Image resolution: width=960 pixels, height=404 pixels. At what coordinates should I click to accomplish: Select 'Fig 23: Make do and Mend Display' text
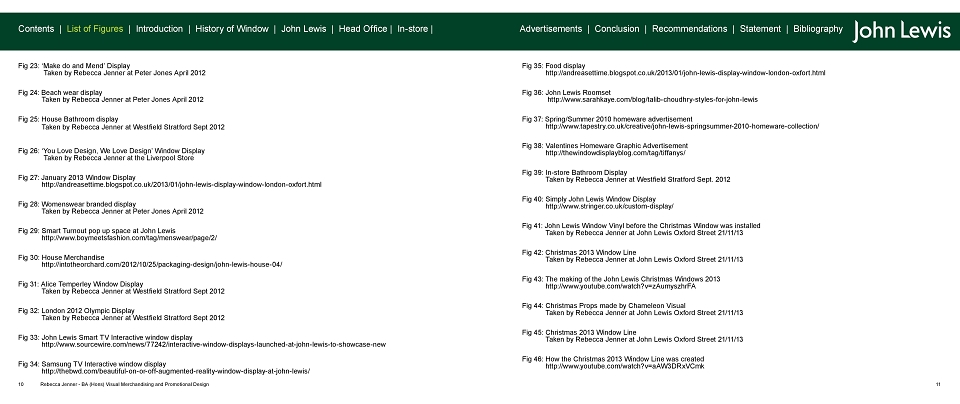[x=74, y=65]
